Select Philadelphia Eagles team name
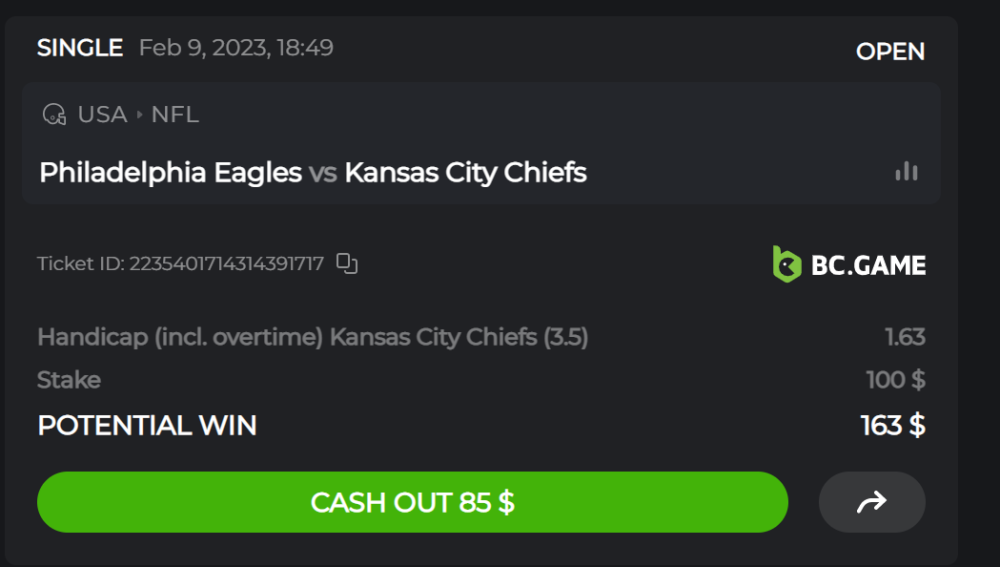Screen dimensions: 1000x567 pyautogui.click(x=170, y=173)
